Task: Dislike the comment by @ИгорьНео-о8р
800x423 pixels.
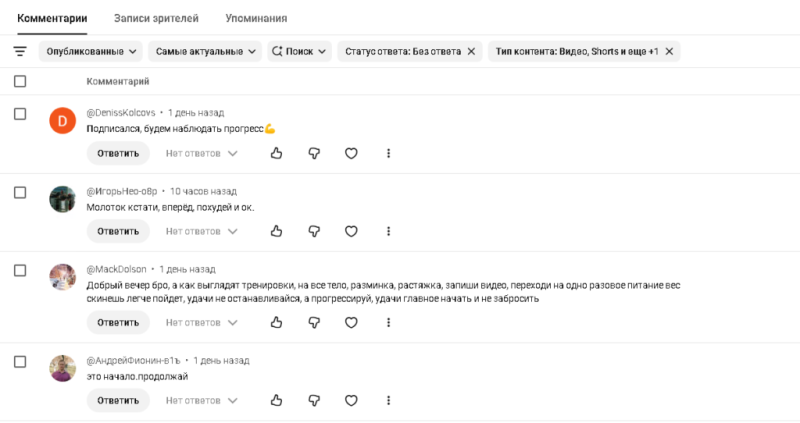Action: click(314, 231)
